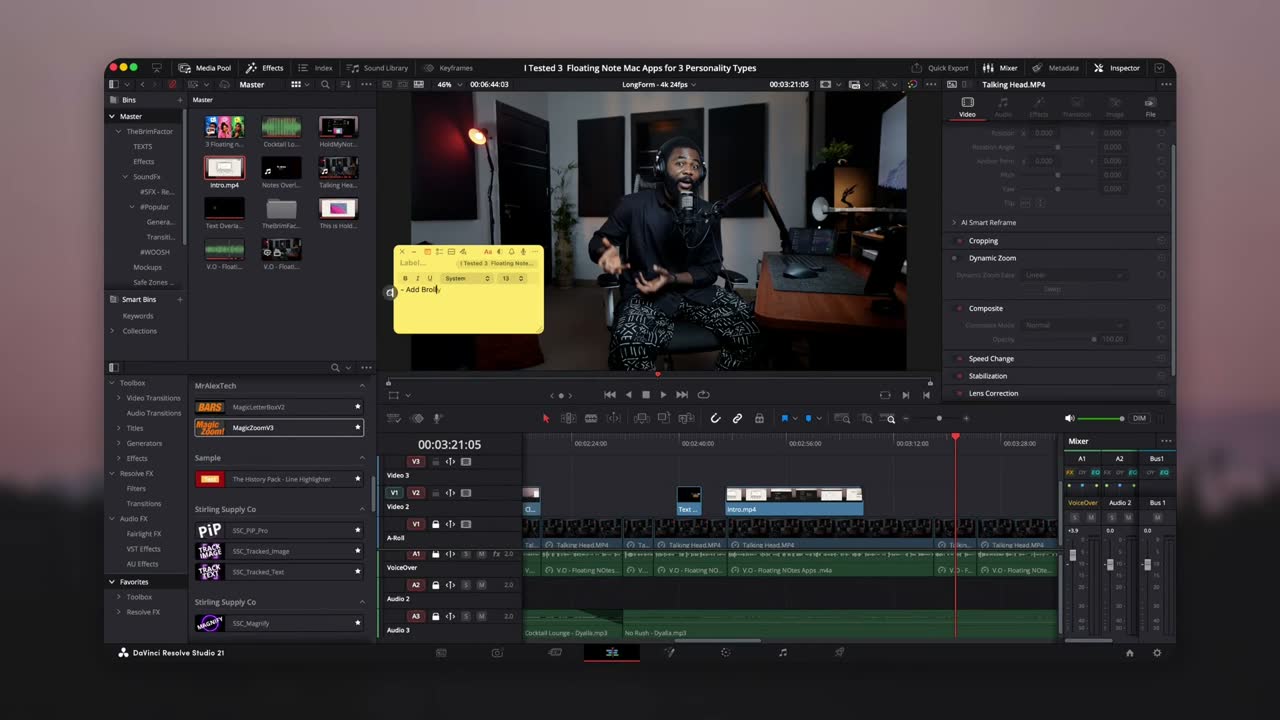Toggle the Inspector panel
This screenshot has height=720, width=1280.
point(1117,68)
